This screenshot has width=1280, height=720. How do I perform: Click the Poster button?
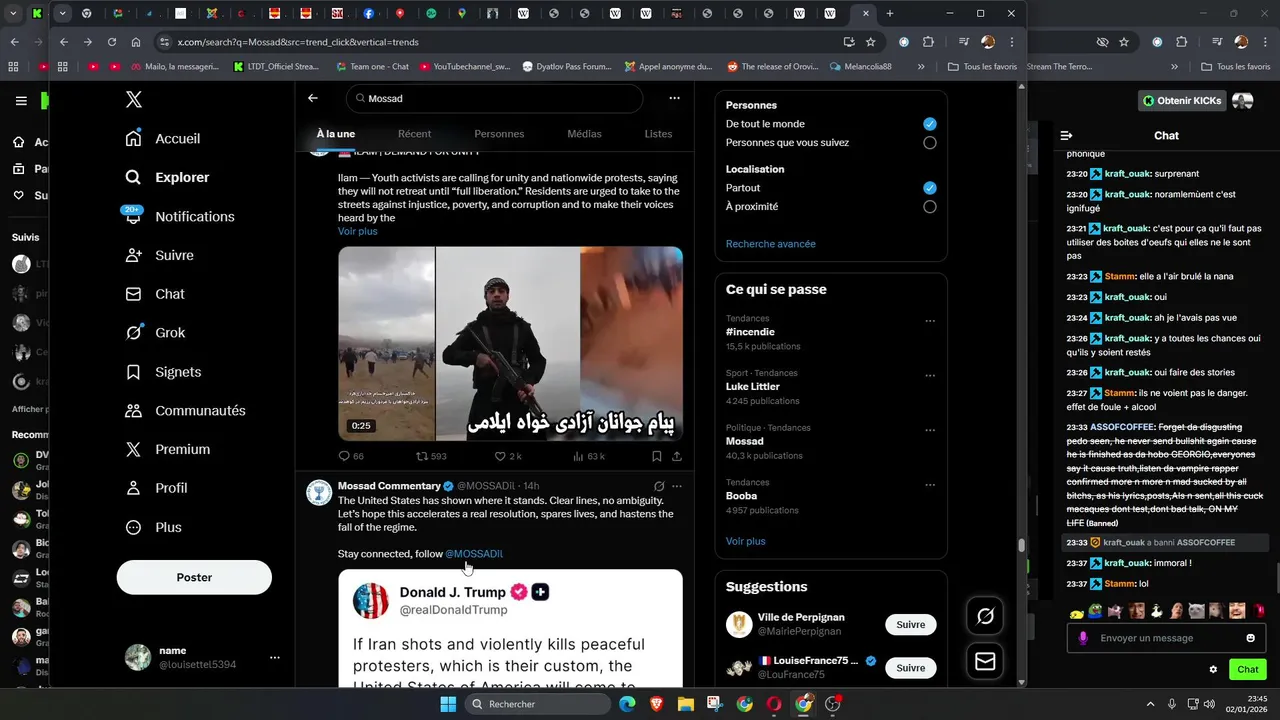[194, 577]
